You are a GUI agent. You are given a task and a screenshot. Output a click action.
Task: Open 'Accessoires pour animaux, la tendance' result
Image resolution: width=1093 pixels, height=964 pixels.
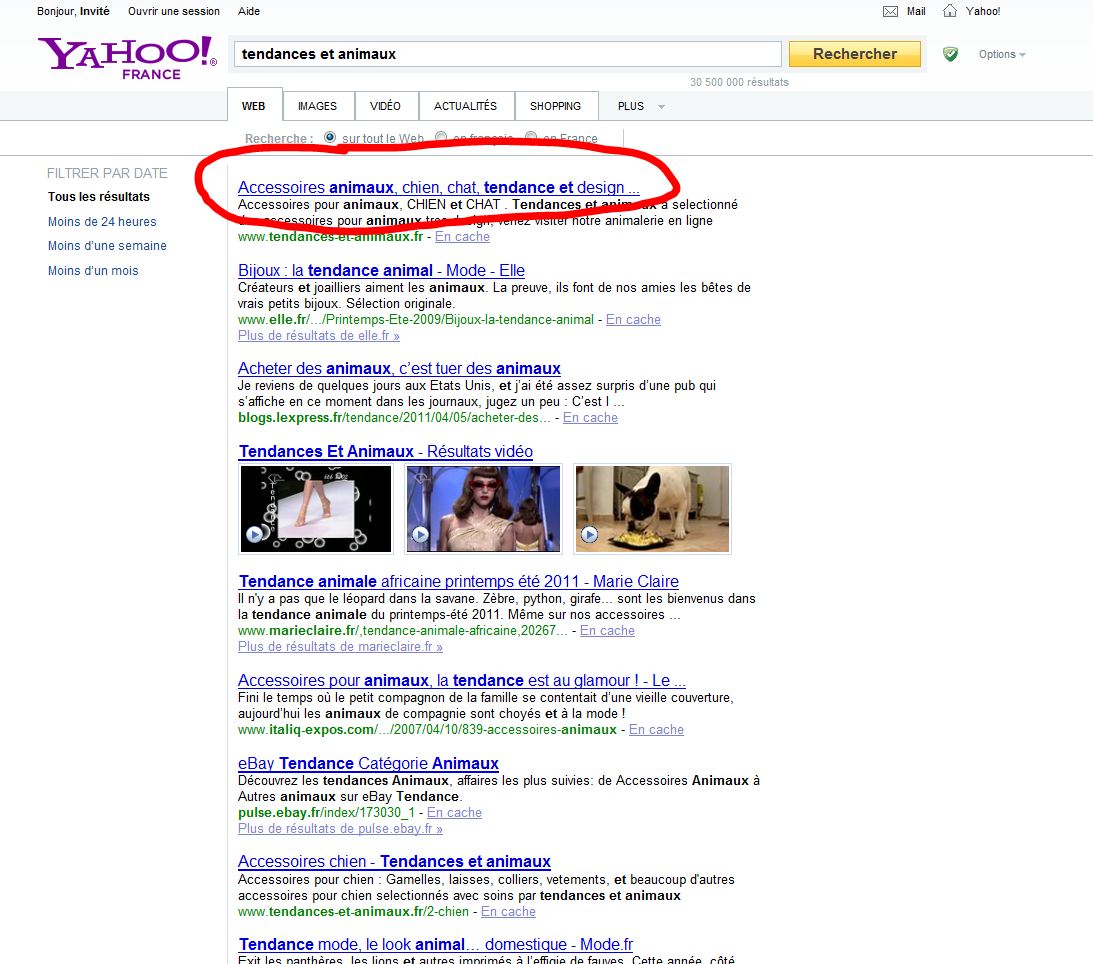[x=461, y=680]
